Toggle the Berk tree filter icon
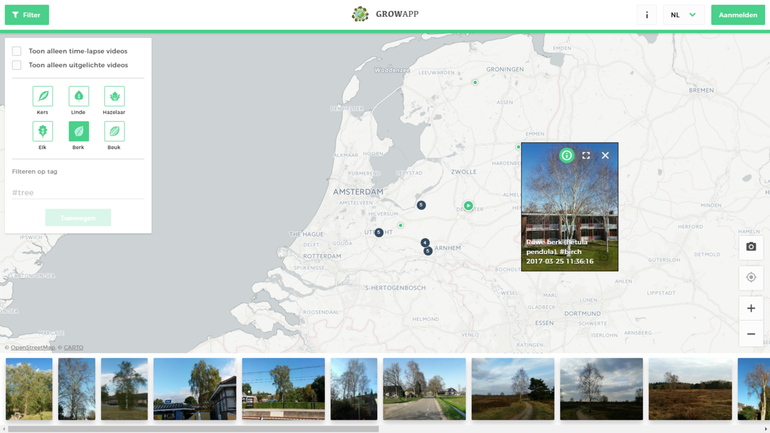This screenshot has height=433, width=770. coord(79,132)
